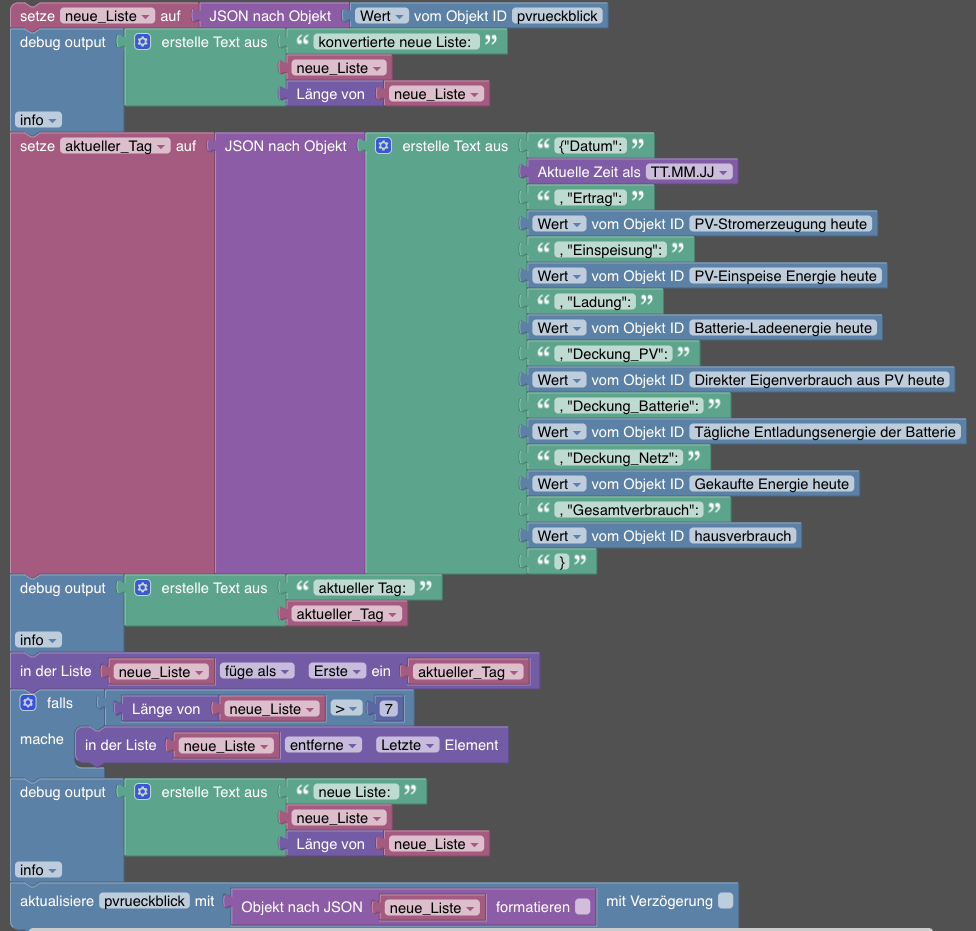Open the TT.MM.JJ time format dropdown

[x=689, y=172]
